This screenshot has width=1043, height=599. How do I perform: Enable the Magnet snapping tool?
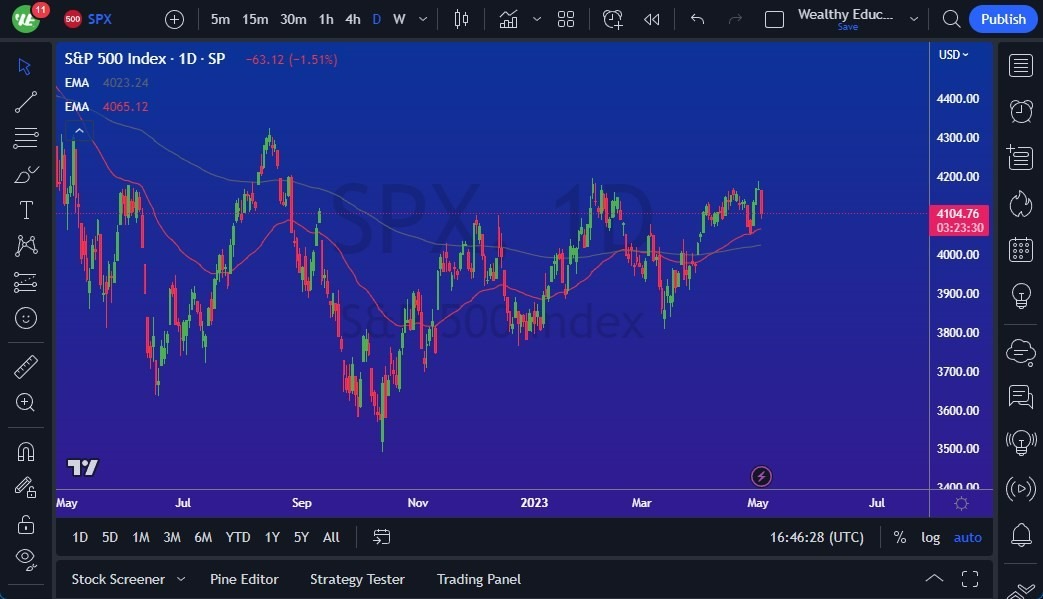(25, 452)
